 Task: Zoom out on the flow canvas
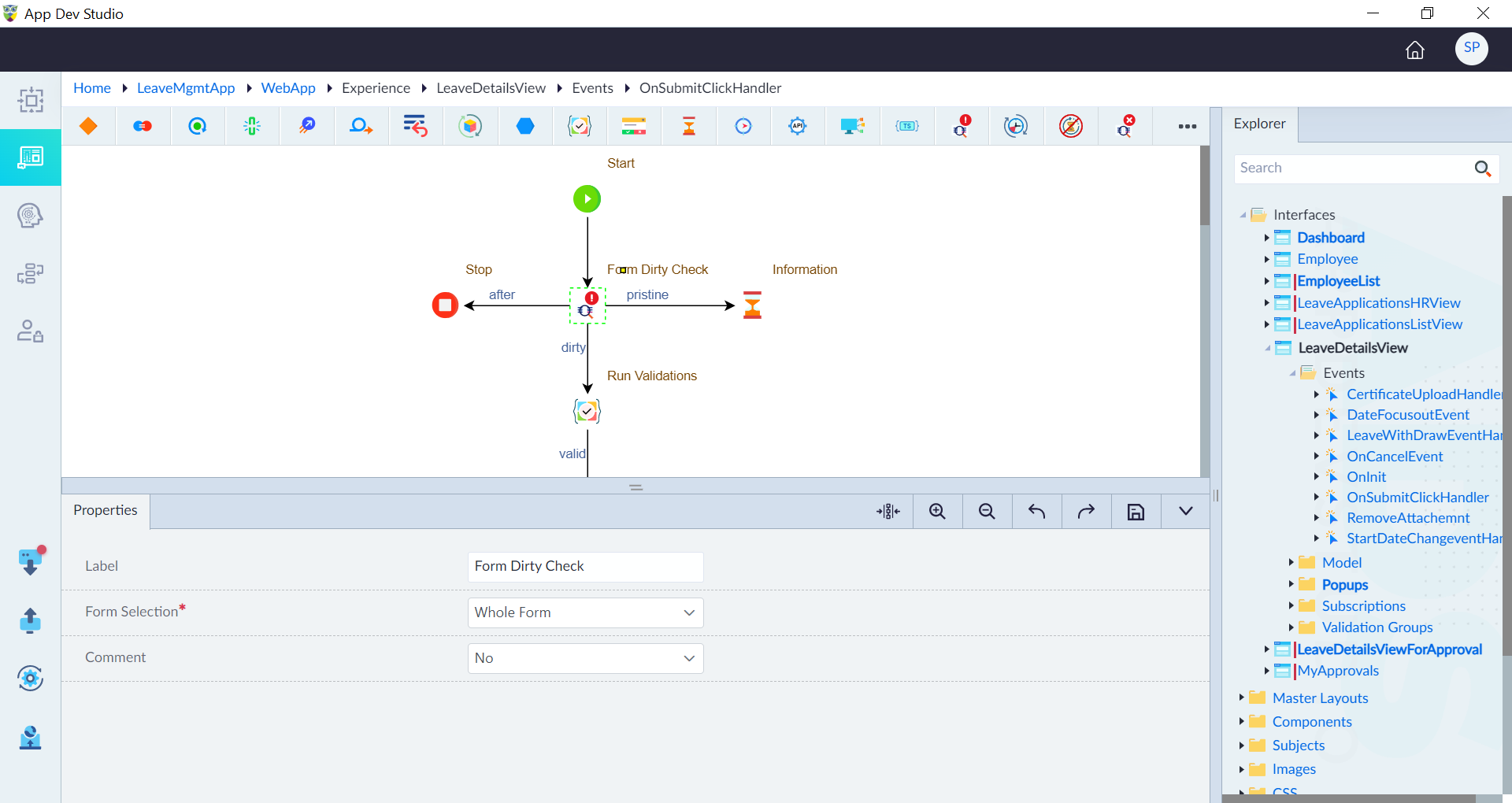987,512
